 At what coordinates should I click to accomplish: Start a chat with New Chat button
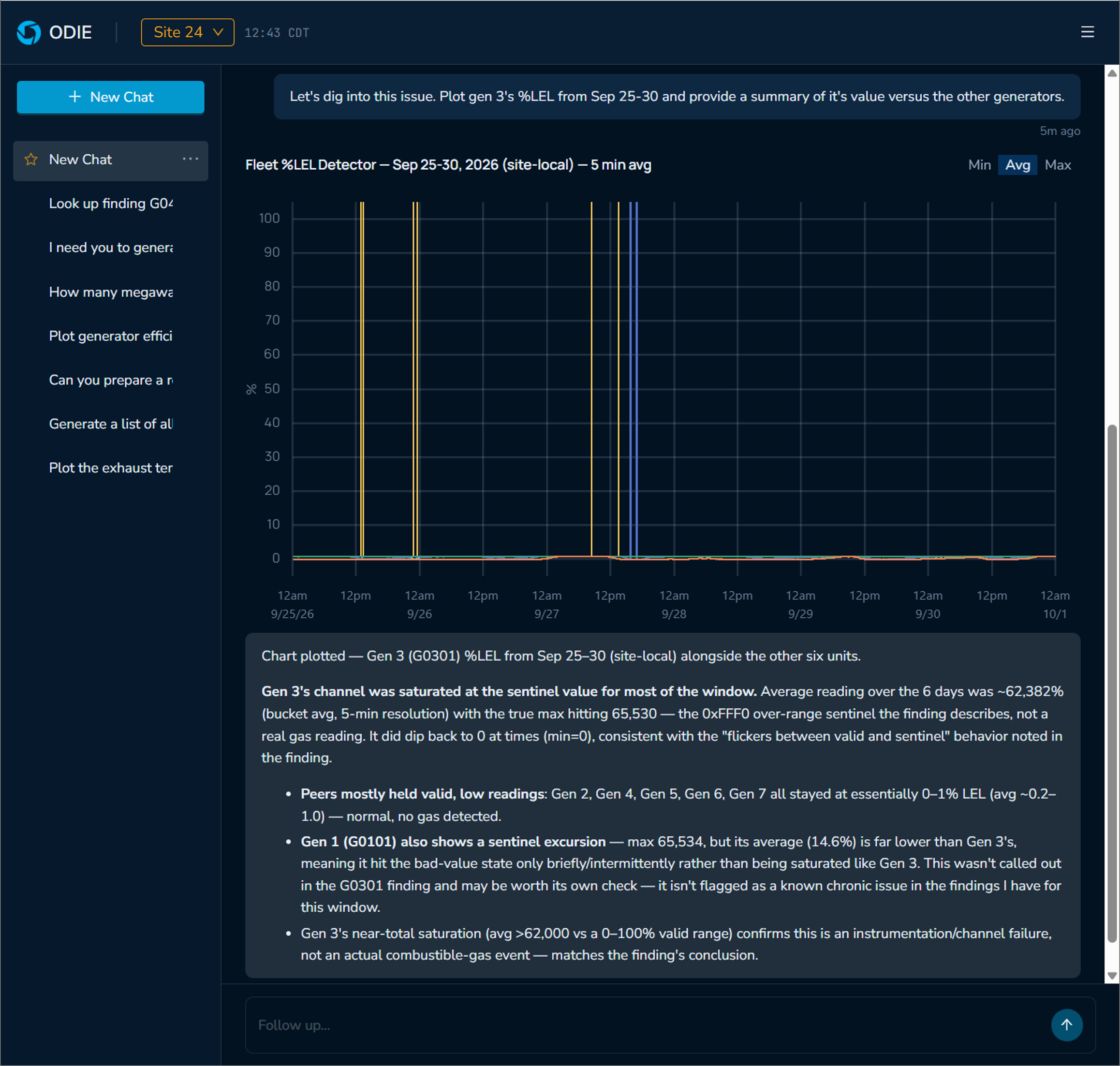[110, 97]
